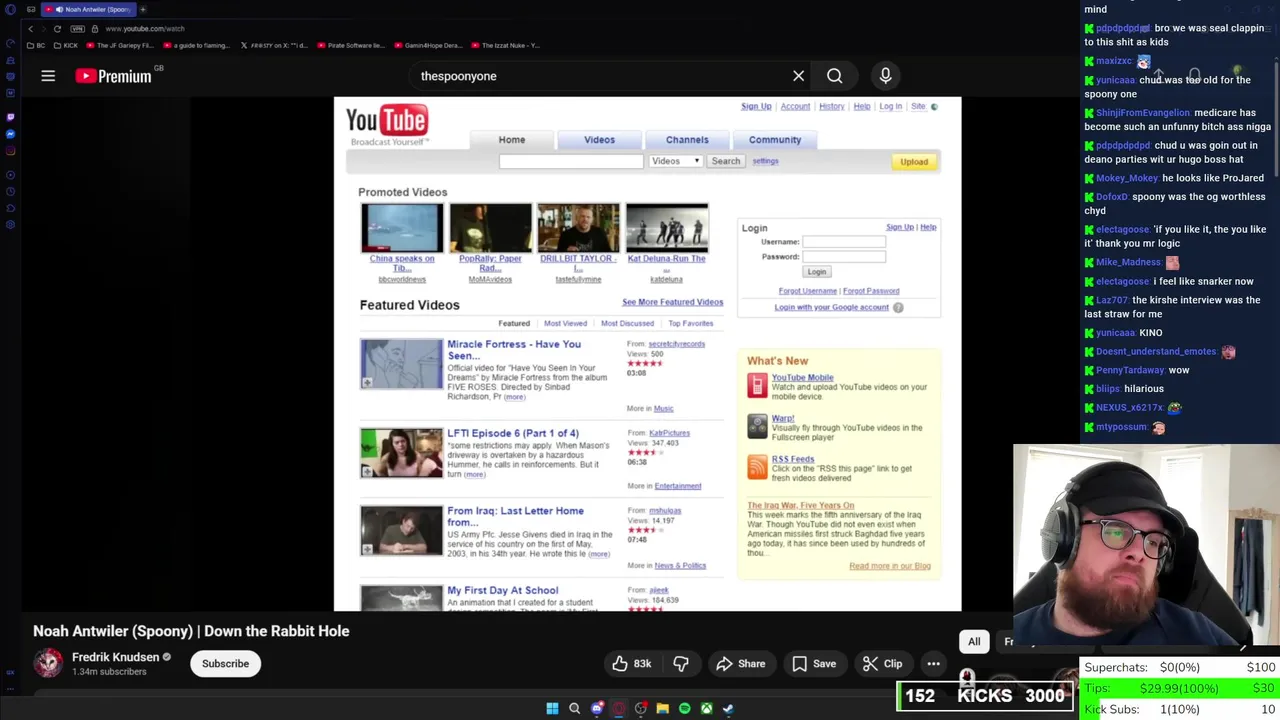Dislike the video with thumbs down

(x=681, y=664)
